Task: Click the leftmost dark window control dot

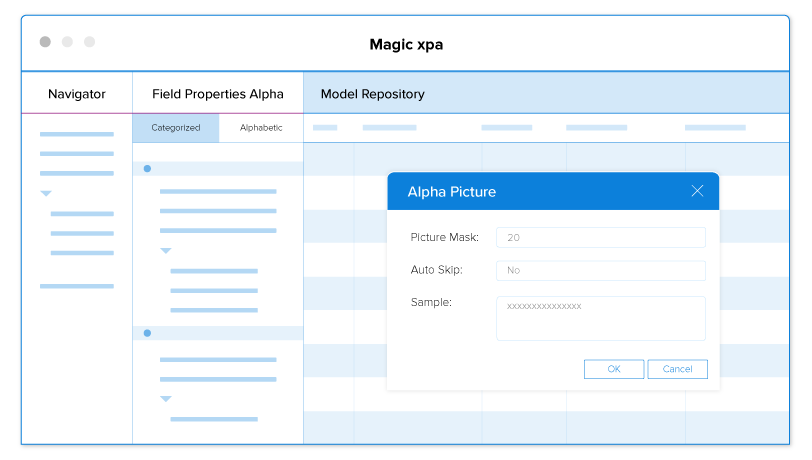Action: point(45,42)
